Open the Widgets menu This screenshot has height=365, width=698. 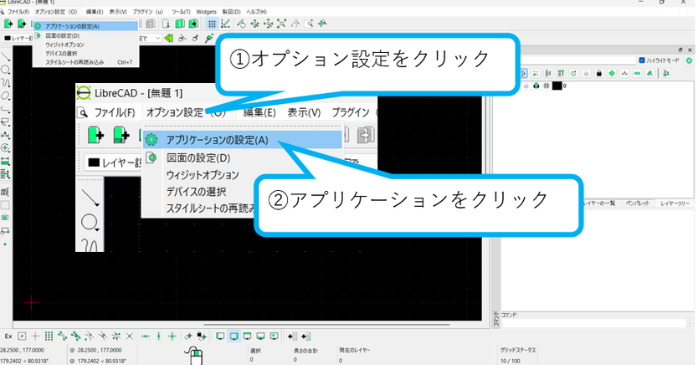206,12
